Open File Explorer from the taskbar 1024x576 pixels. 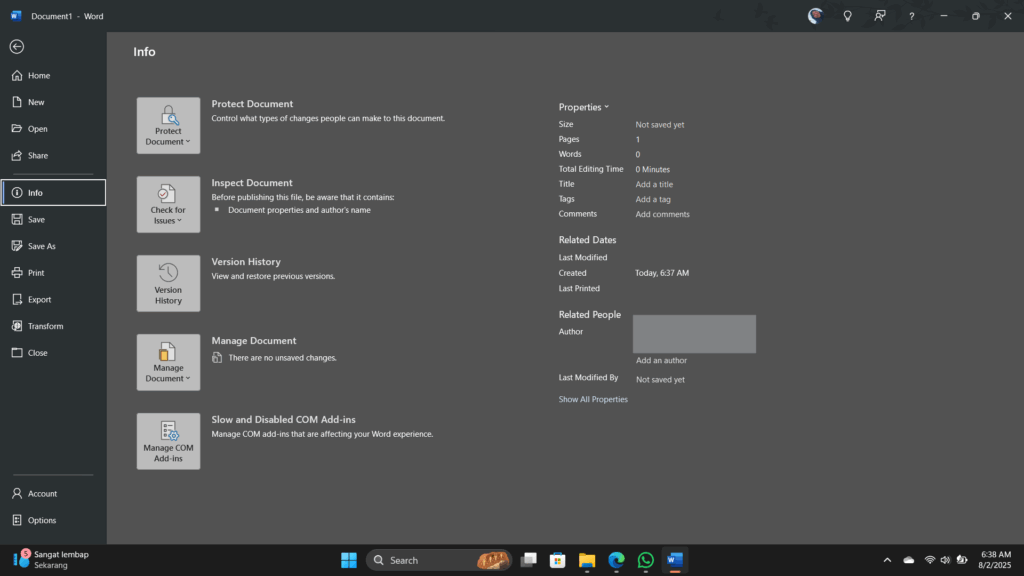587,560
